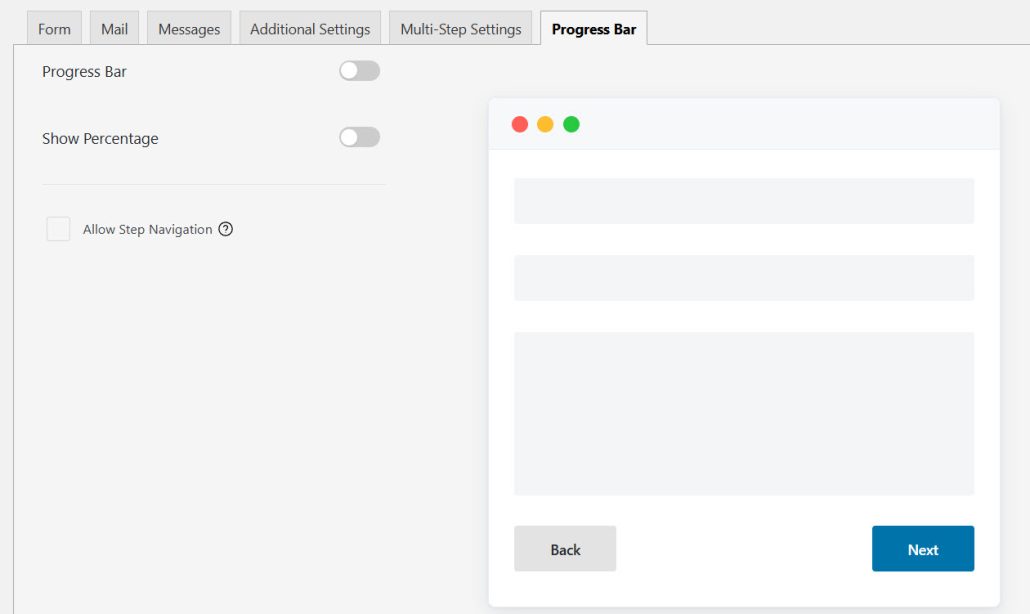Click the Back button in preview
The image size is (1030, 614).
(565, 549)
